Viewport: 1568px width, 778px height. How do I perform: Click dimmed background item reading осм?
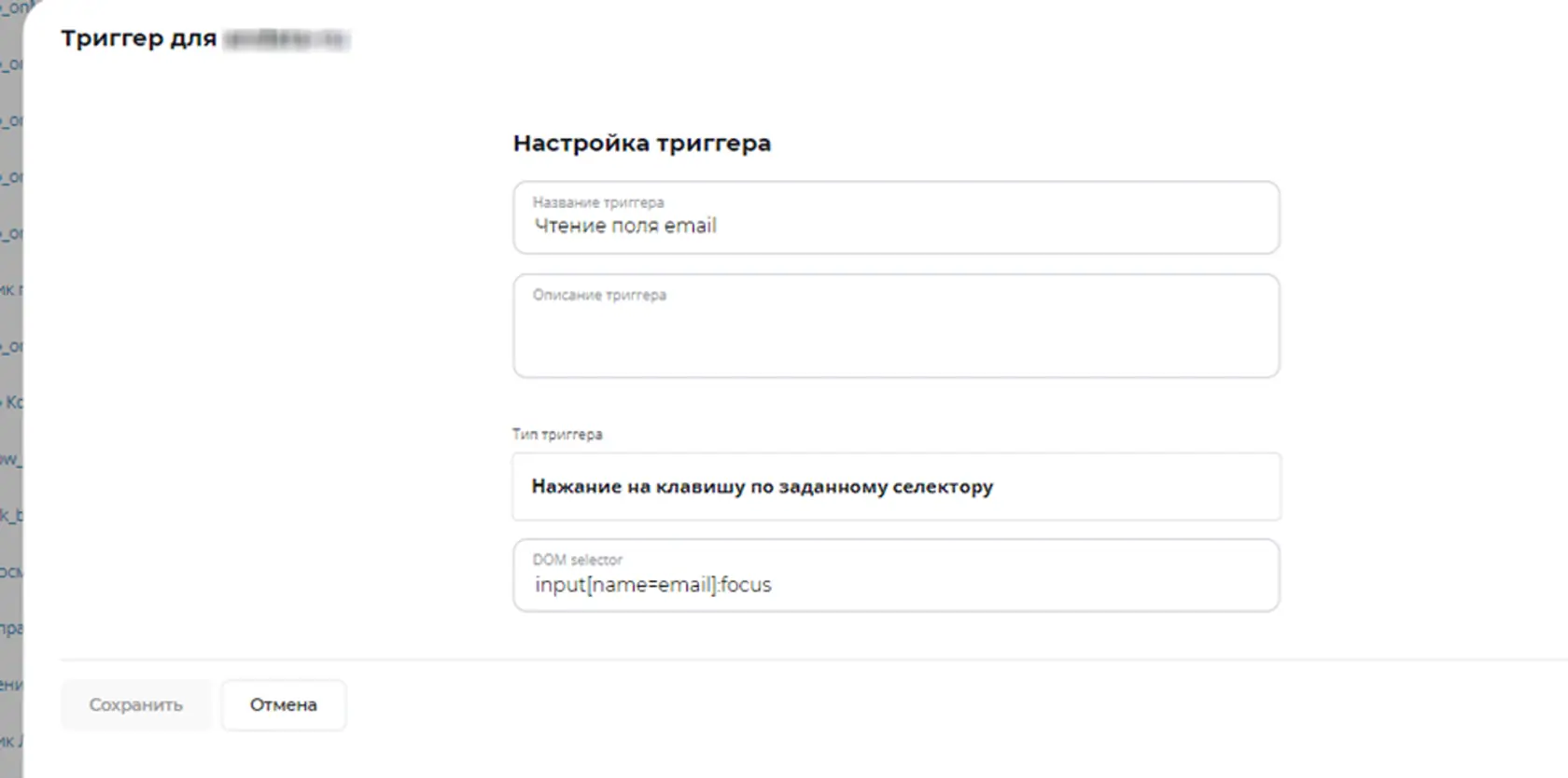[11, 572]
